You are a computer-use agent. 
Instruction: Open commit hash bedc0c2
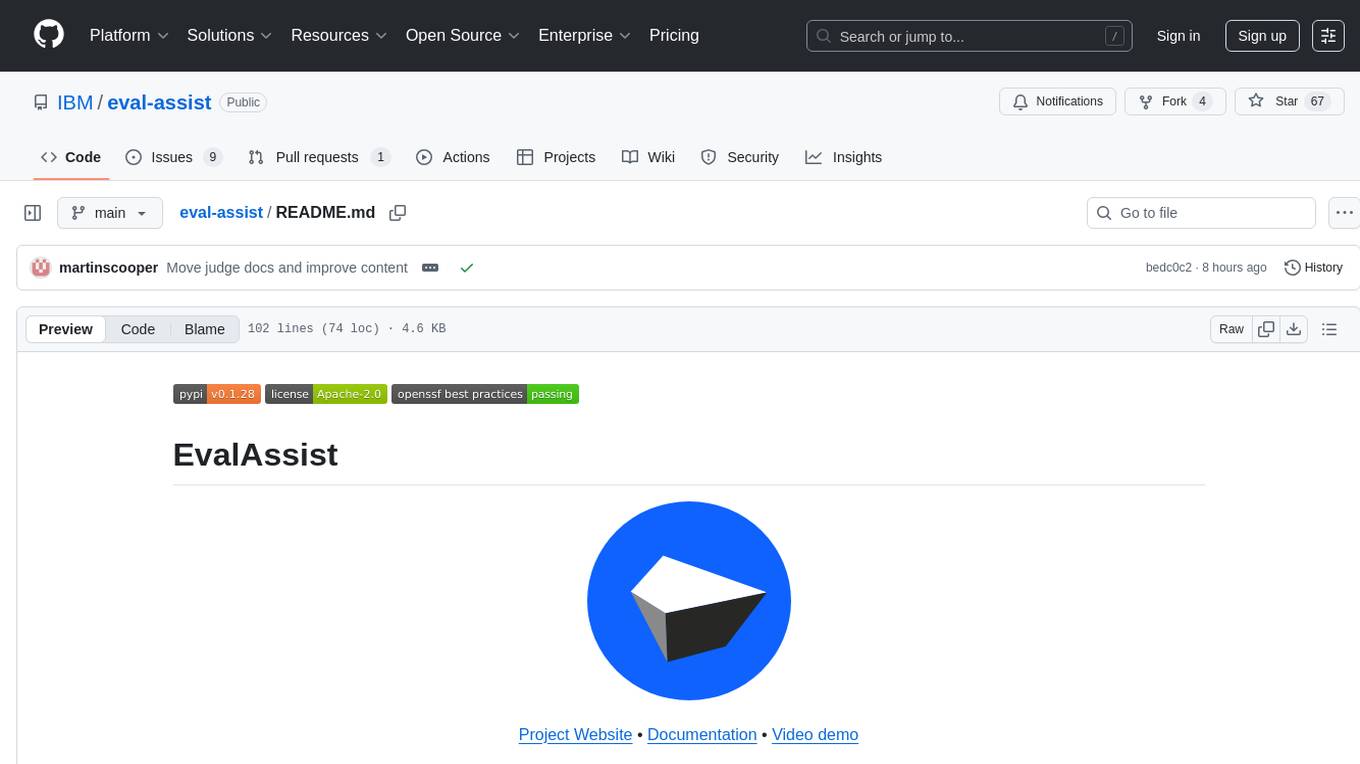(x=1169, y=268)
